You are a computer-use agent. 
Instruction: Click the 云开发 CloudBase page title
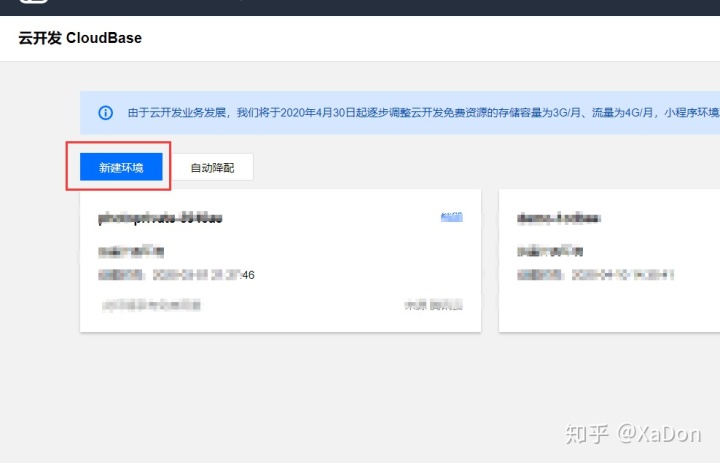[80, 38]
